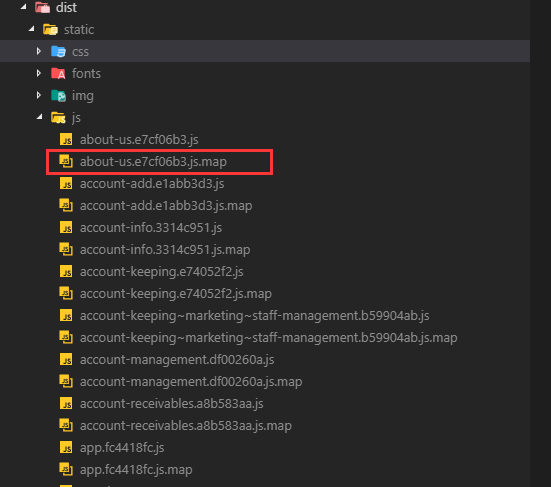
Task: Select account-add.e1abb3d3.js file
Action: click(x=152, y=184)
